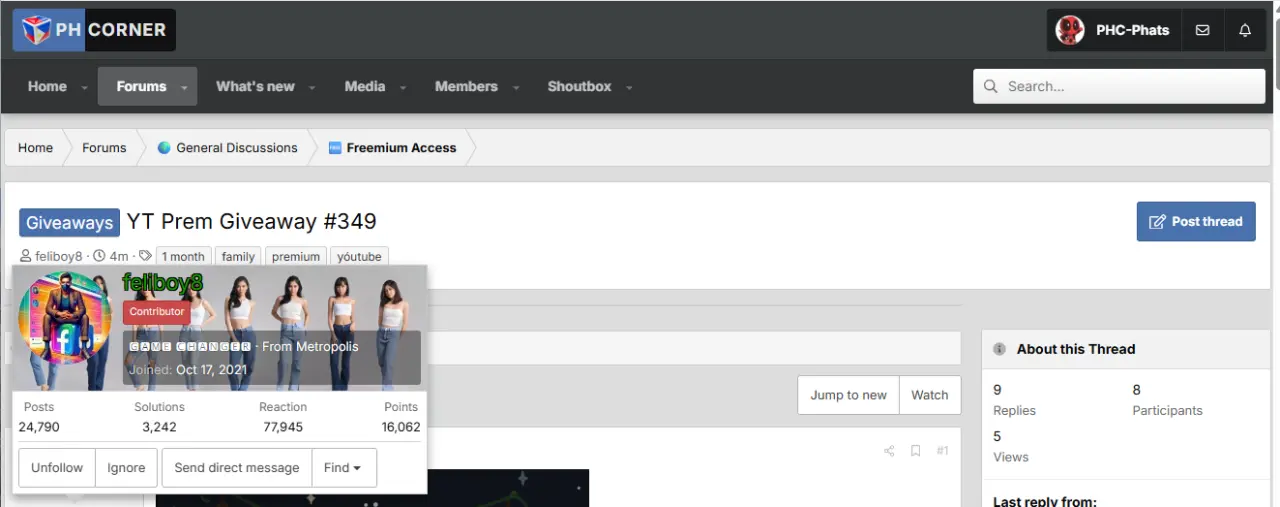Click the PHC-Phats avatar in header
The width and height of the screenshot is (1280, 507).
(x=1071, y=30)
